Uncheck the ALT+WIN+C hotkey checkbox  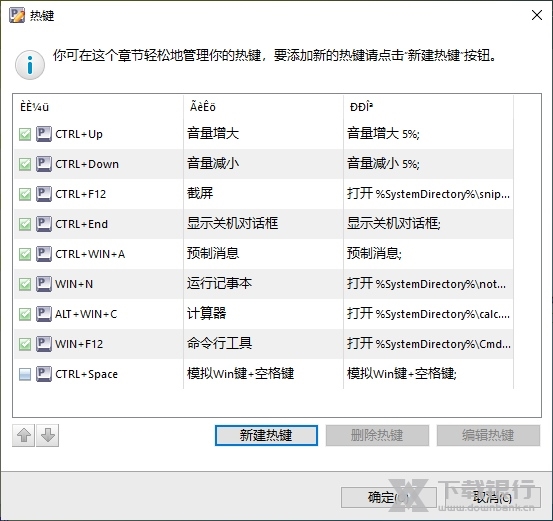pyautogui.click(x=25, y=314)
